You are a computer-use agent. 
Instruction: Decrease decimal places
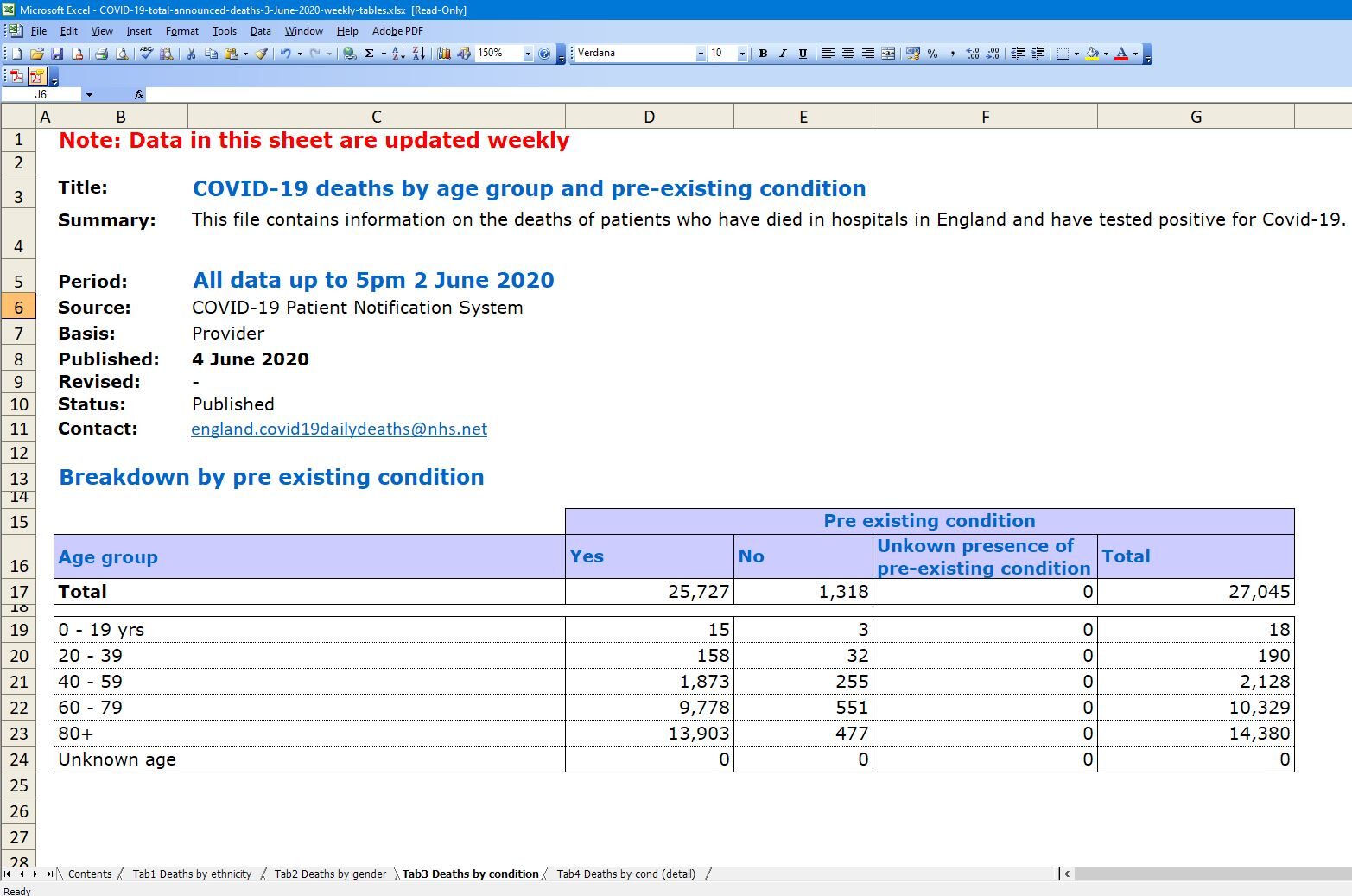993,54
